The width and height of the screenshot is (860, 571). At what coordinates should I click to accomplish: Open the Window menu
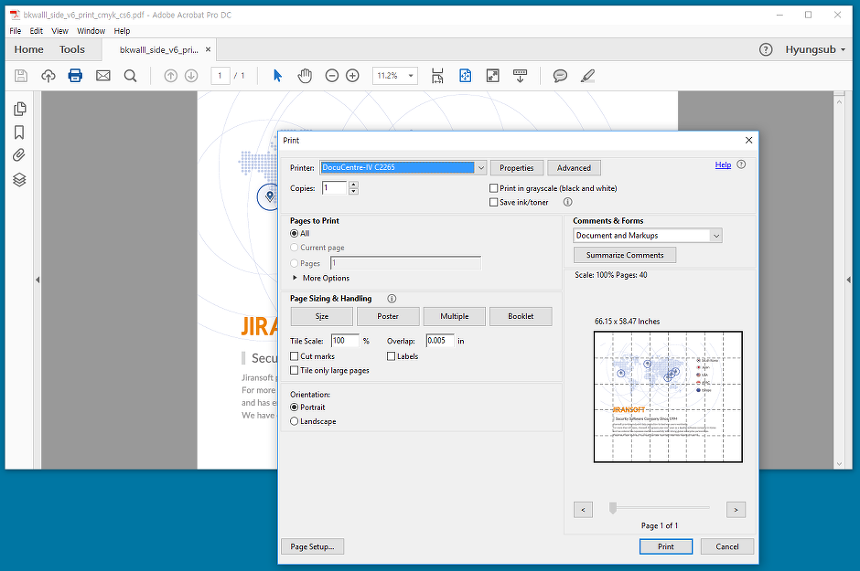(x=91, y=31)
